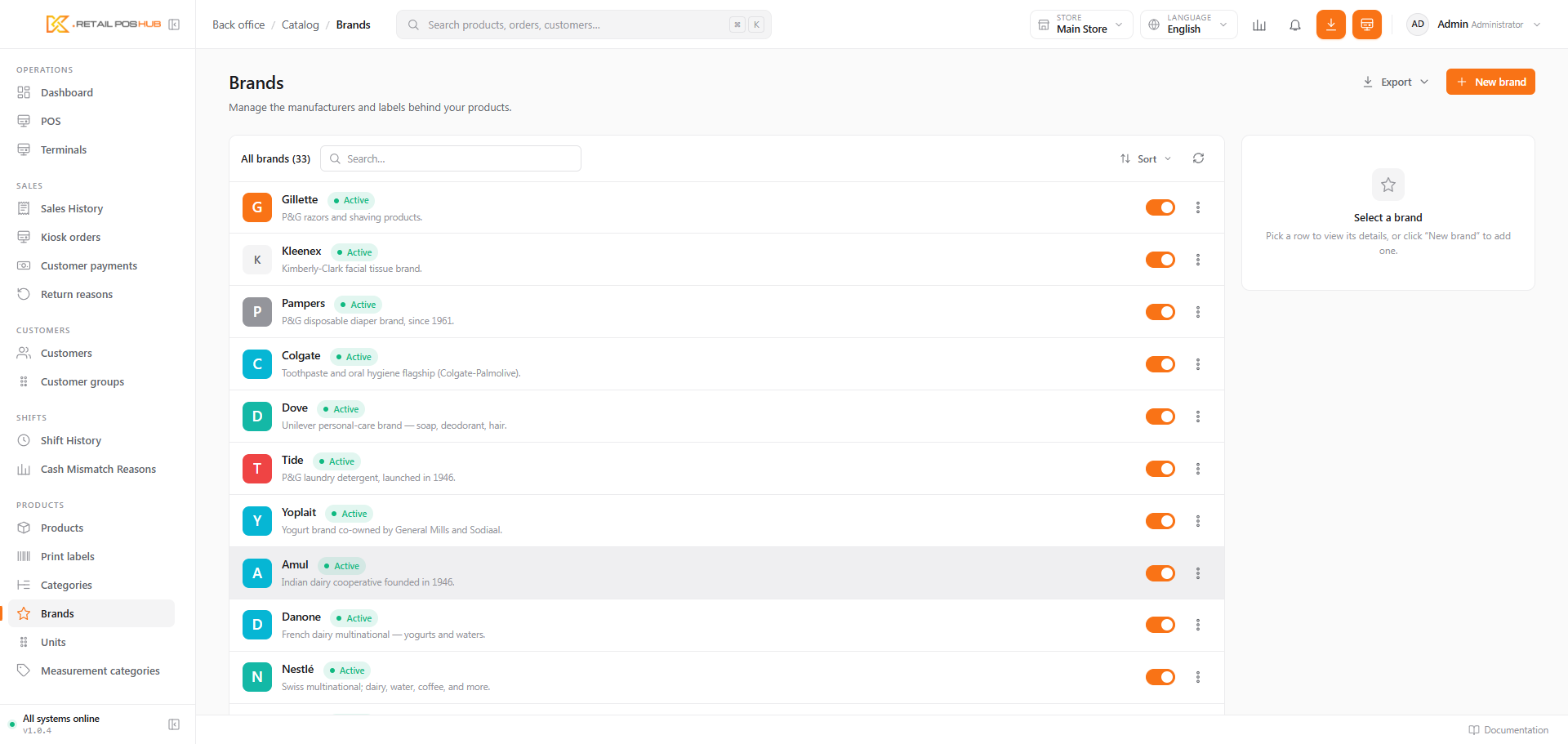
Task: Open more options for Kleenex
Action: click(x=1198, y=260)
